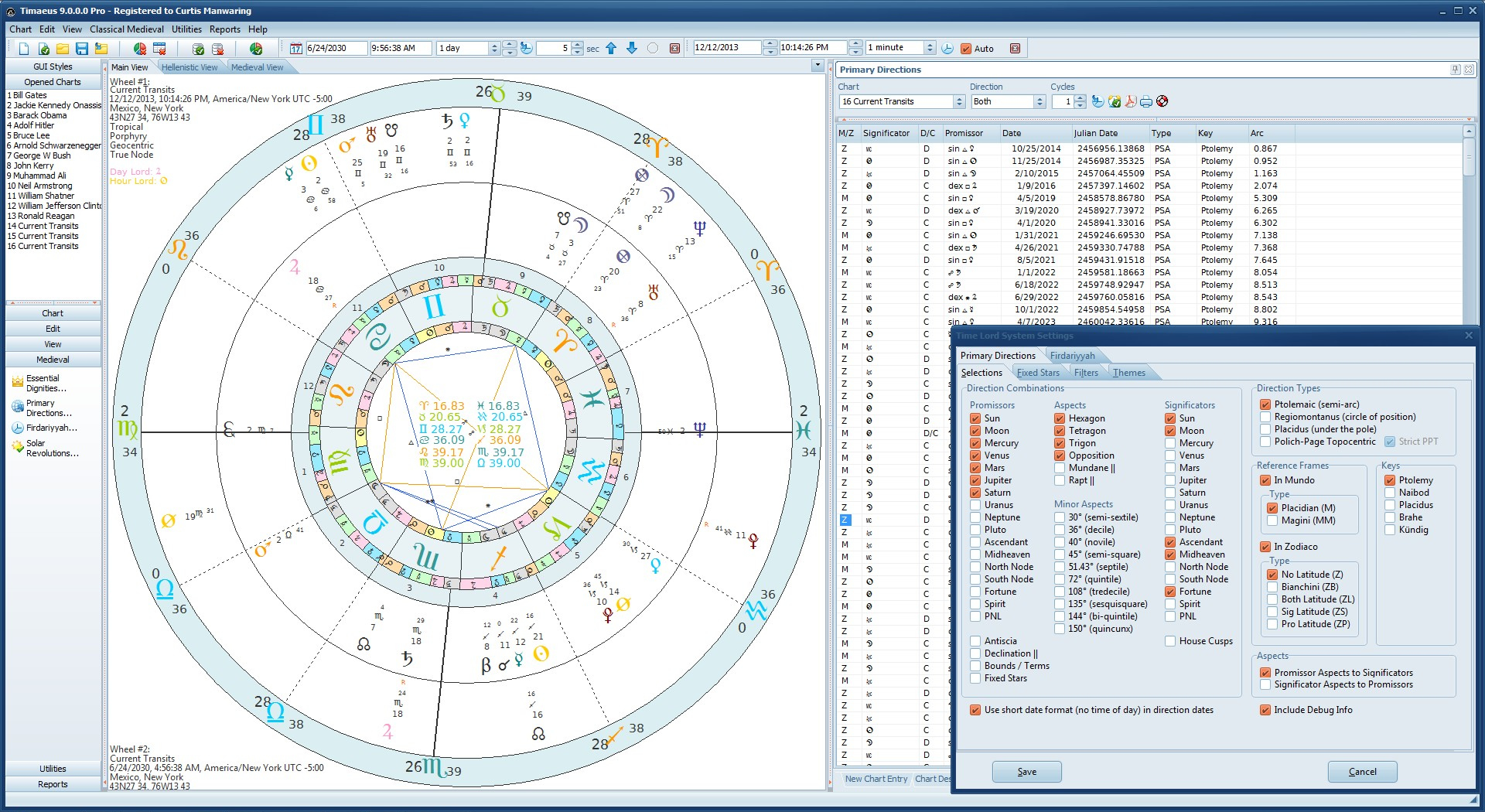Click the pin icon on Primary Directions header
1485x812 pixels.
click(x=1456, y=70)
